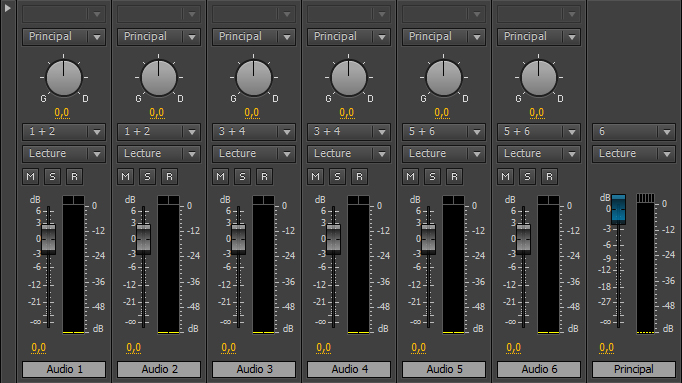The image size is (682, 383).
Task: Click the Audio 2 volume fader handle
Action: pos(144,239)
